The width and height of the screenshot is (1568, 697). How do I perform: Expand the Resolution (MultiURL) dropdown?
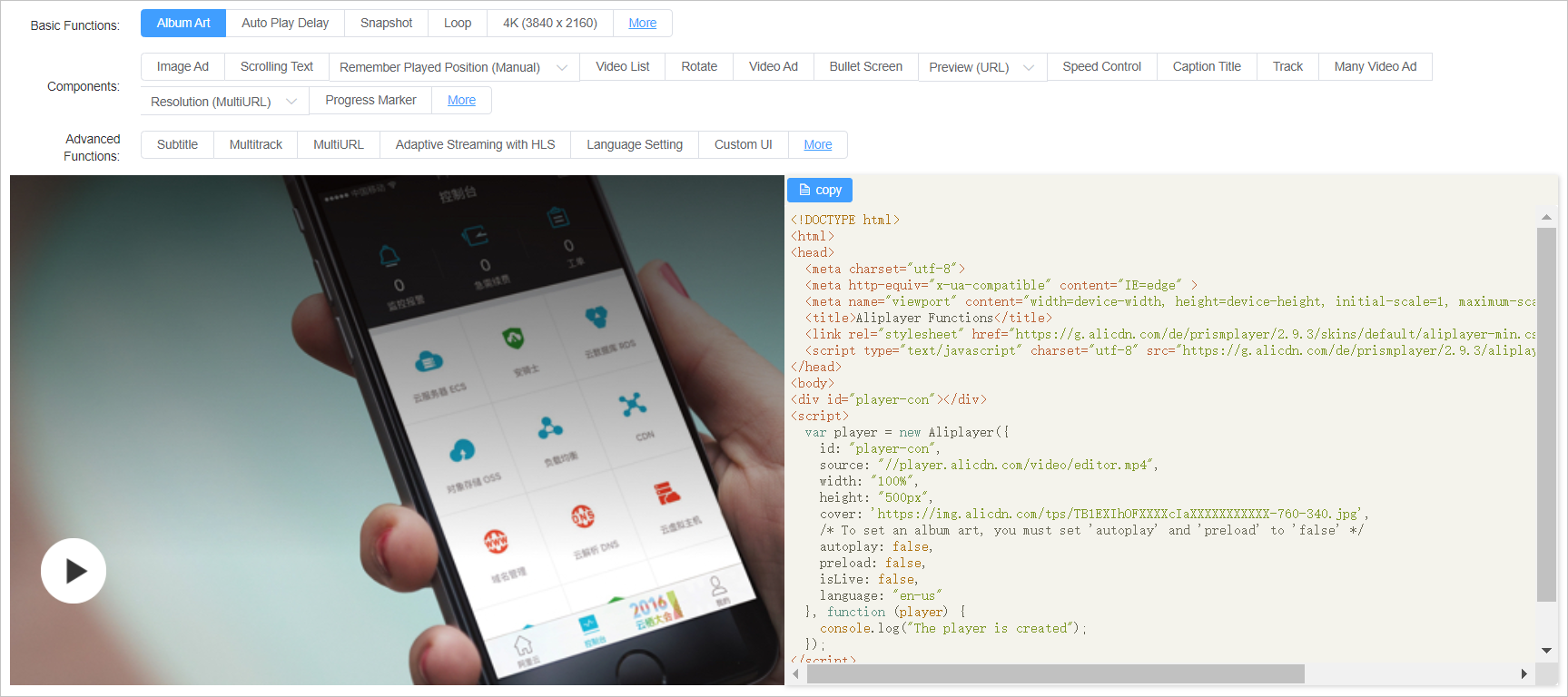point(291,102)
